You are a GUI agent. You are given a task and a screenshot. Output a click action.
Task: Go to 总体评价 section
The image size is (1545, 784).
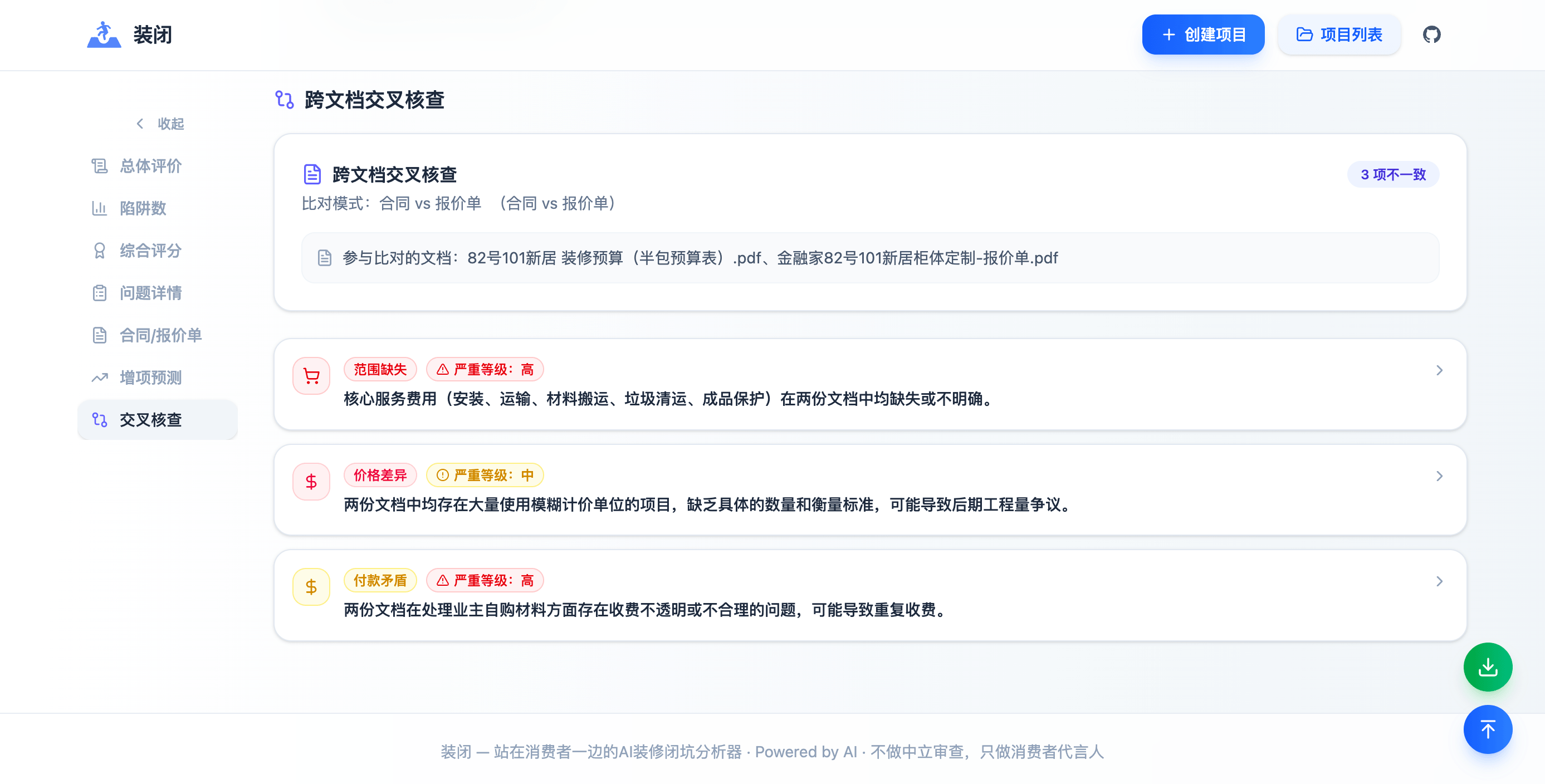(x=158, y=166)
